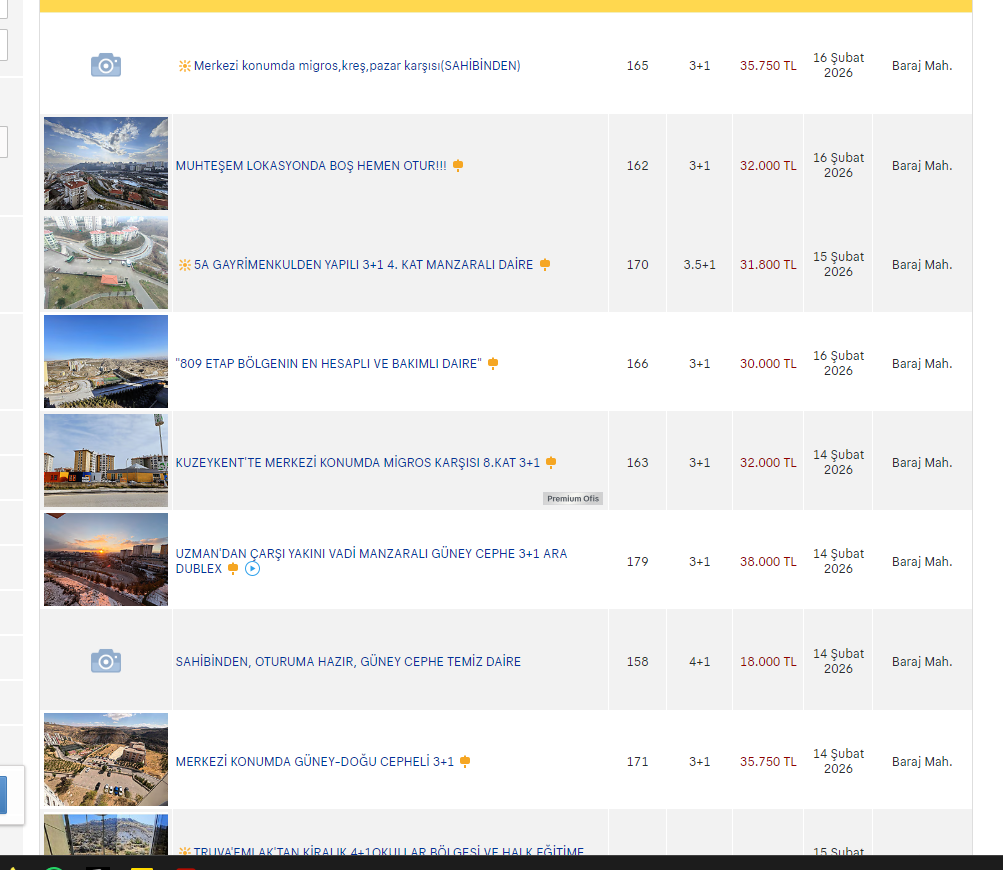Open listing 809 ETAP BÖLGENIN EN HESAPLI
This screenshot has width=1003, height=870.
[x=329, y=364]
